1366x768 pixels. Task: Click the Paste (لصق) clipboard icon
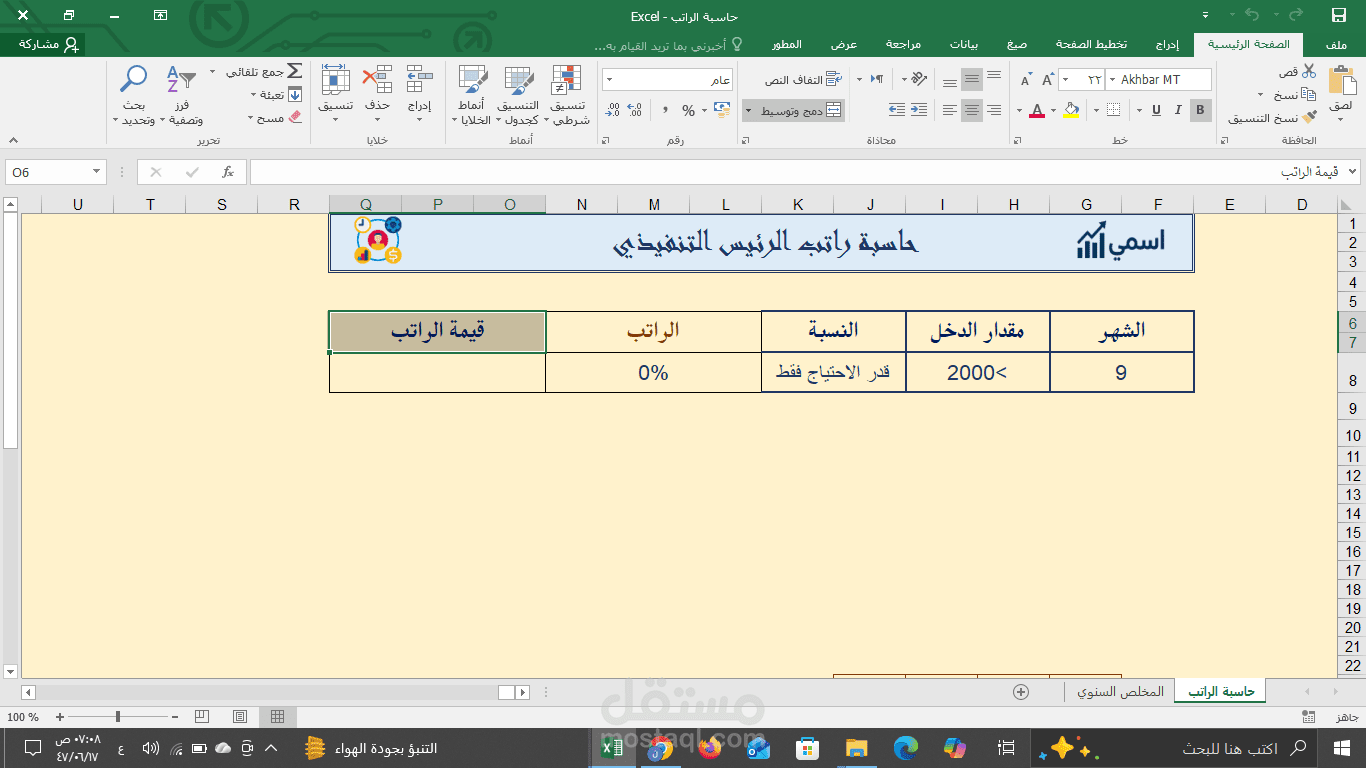[x=1342, y=80]
